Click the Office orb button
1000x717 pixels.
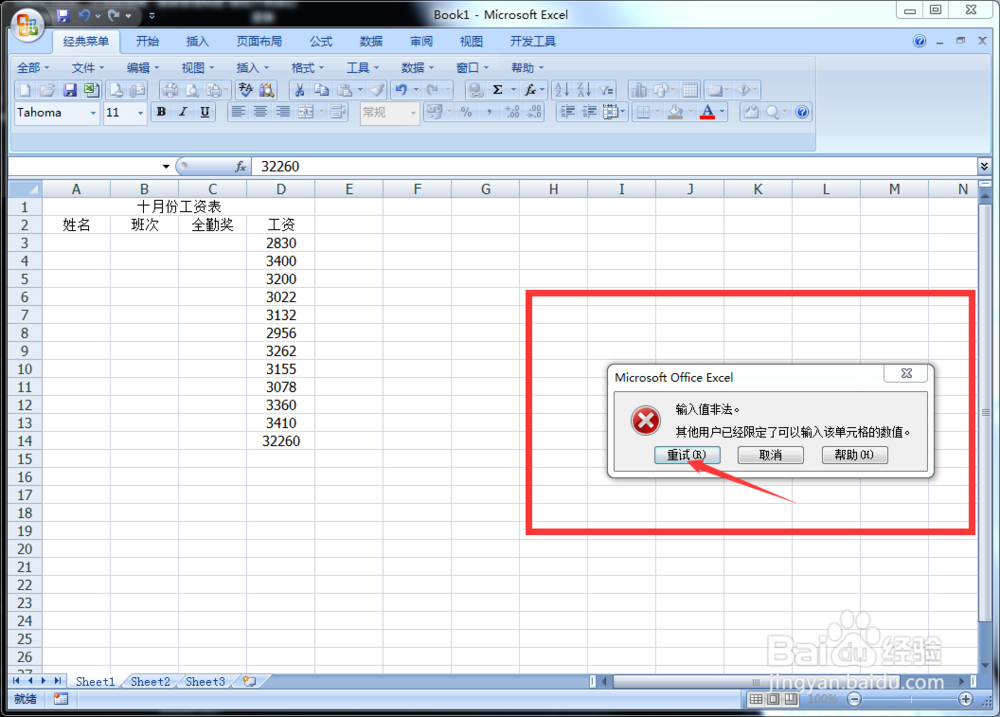pos(27,26)
